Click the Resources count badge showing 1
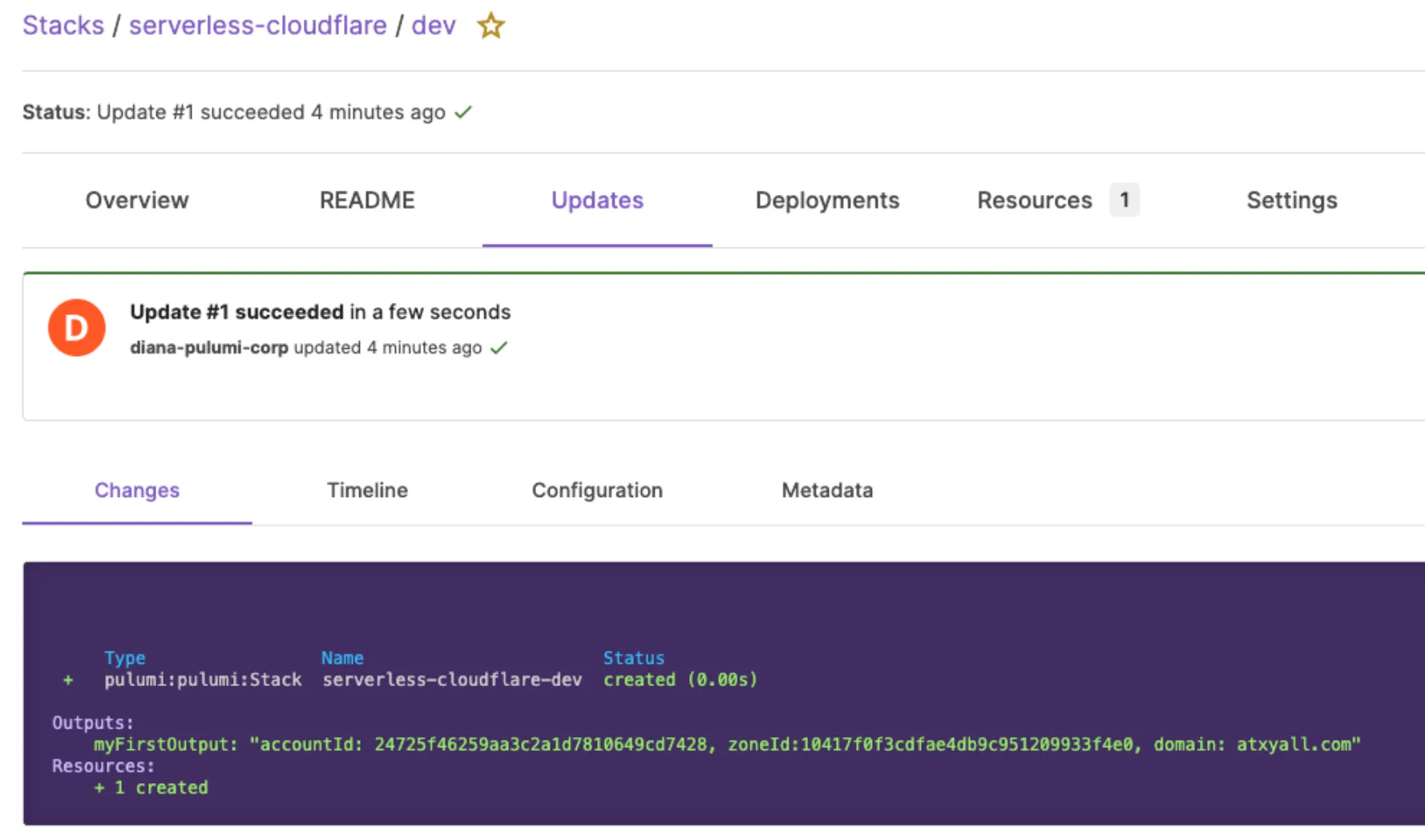 pos(1125,200)
